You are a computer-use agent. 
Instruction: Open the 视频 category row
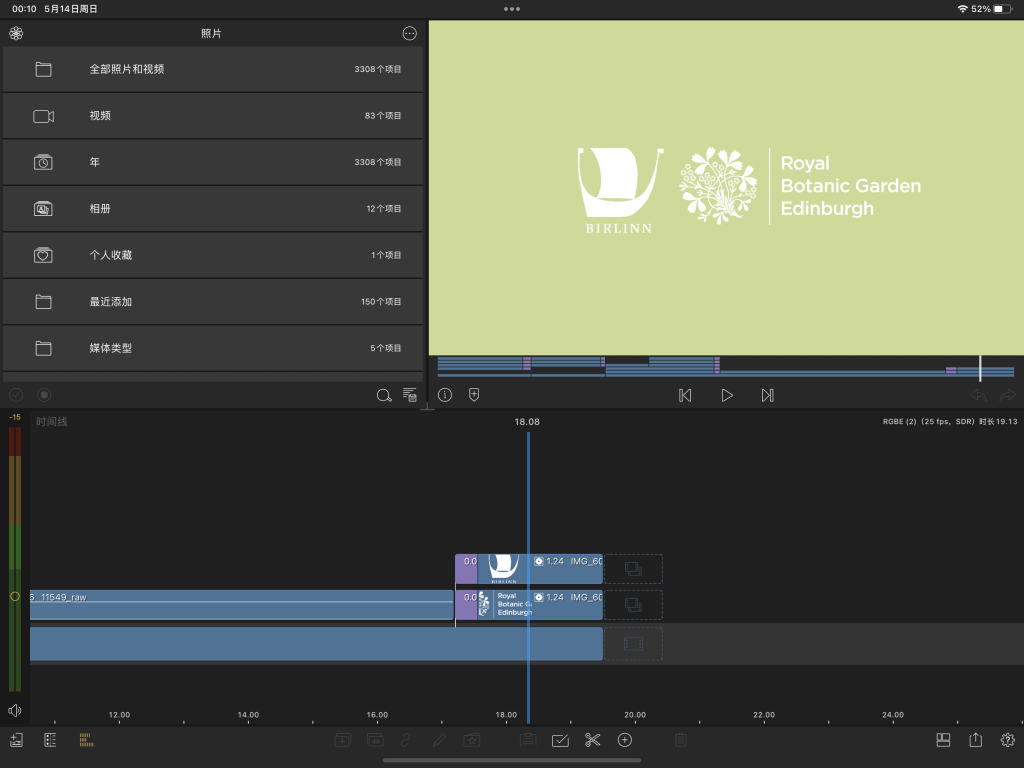pyautogui.click(x=213, y=116)
